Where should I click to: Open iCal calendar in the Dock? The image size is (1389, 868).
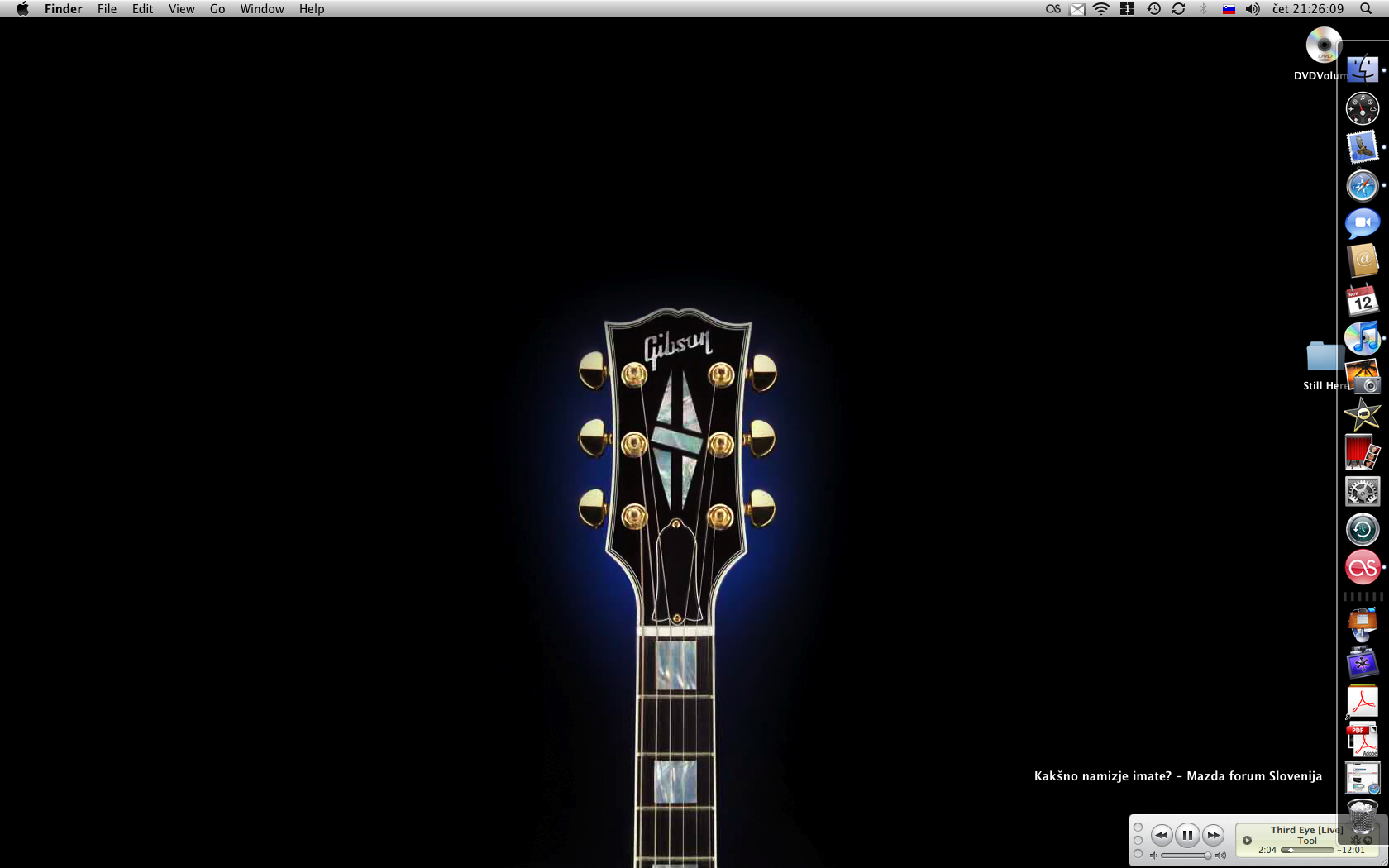pyautogui.click(x=1363, y=300)
